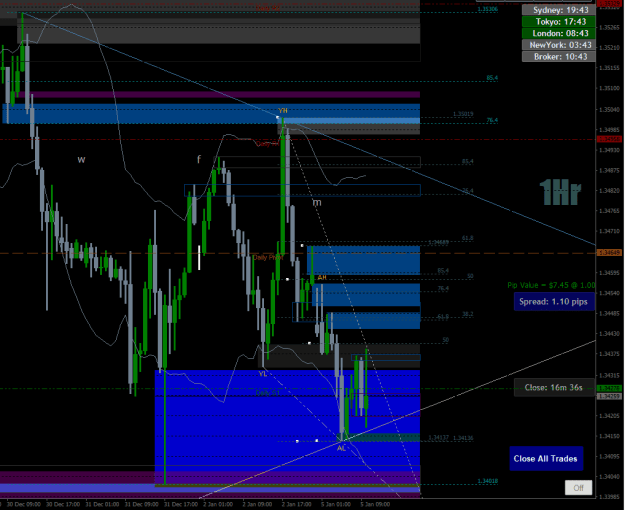Click the green 1.34278 price tag
This screenshot has width=625, height=510.
click(x=609, y=388)
